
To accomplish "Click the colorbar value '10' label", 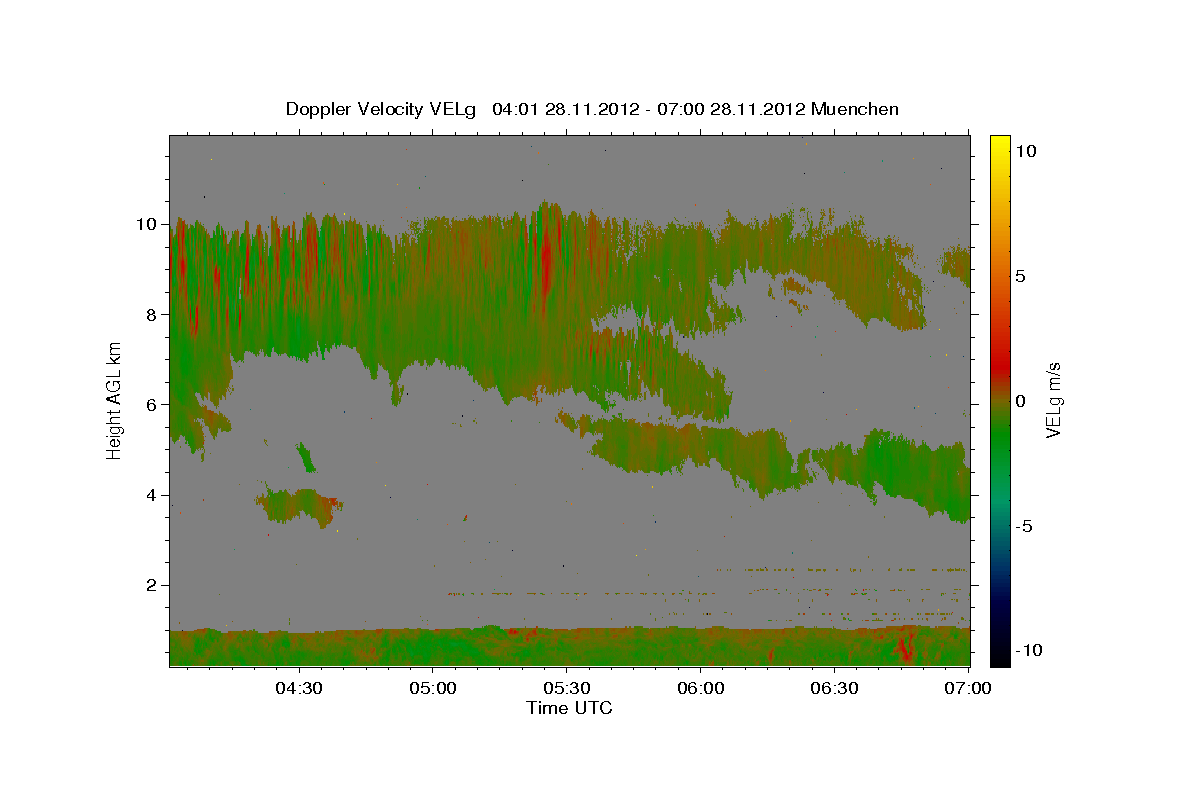I will coord(1026,150).
